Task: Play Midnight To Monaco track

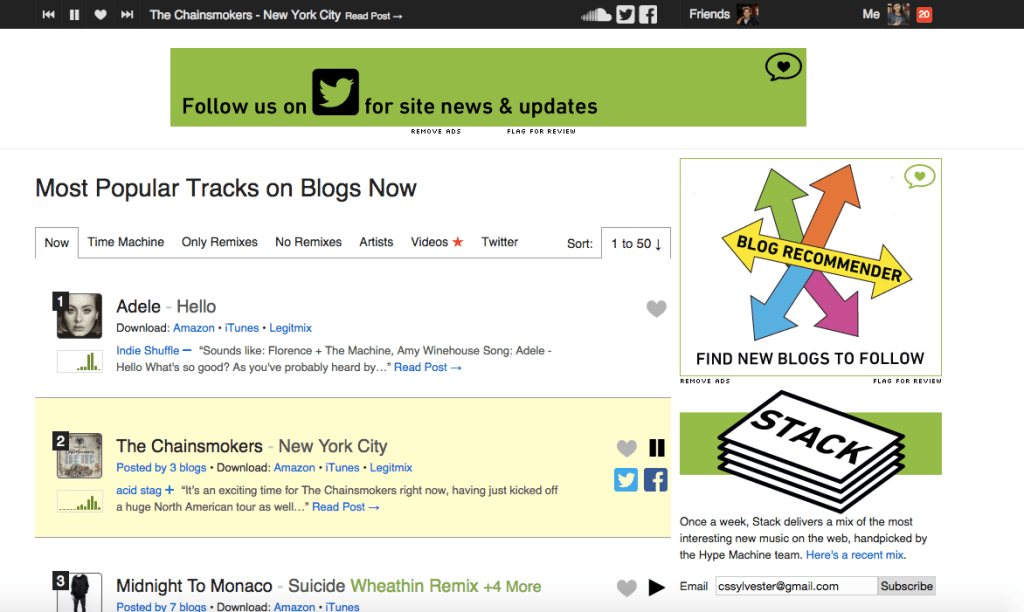Action: point(656,587)
